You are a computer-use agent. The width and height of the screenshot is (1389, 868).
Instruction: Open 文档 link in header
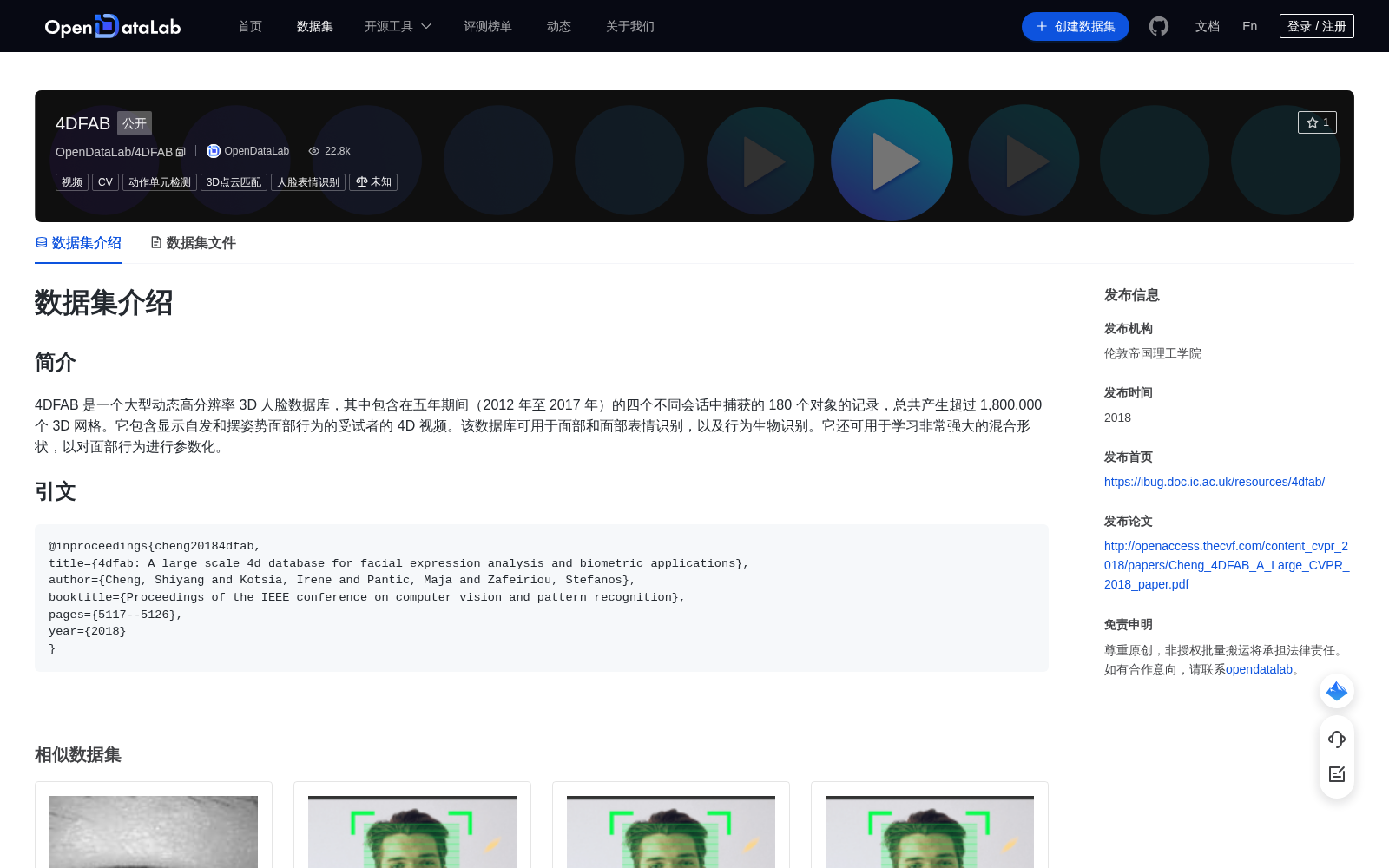pos(1208,26)
